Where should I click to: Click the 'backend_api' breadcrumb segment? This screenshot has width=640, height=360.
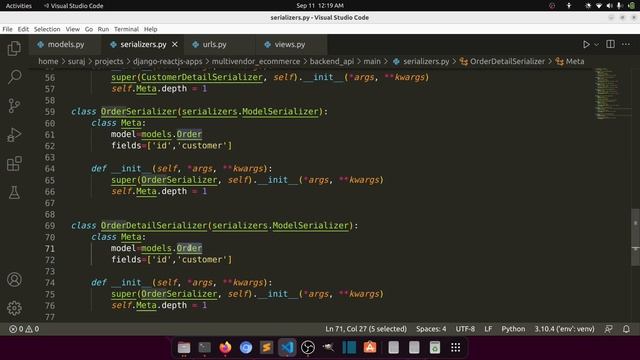331,61
